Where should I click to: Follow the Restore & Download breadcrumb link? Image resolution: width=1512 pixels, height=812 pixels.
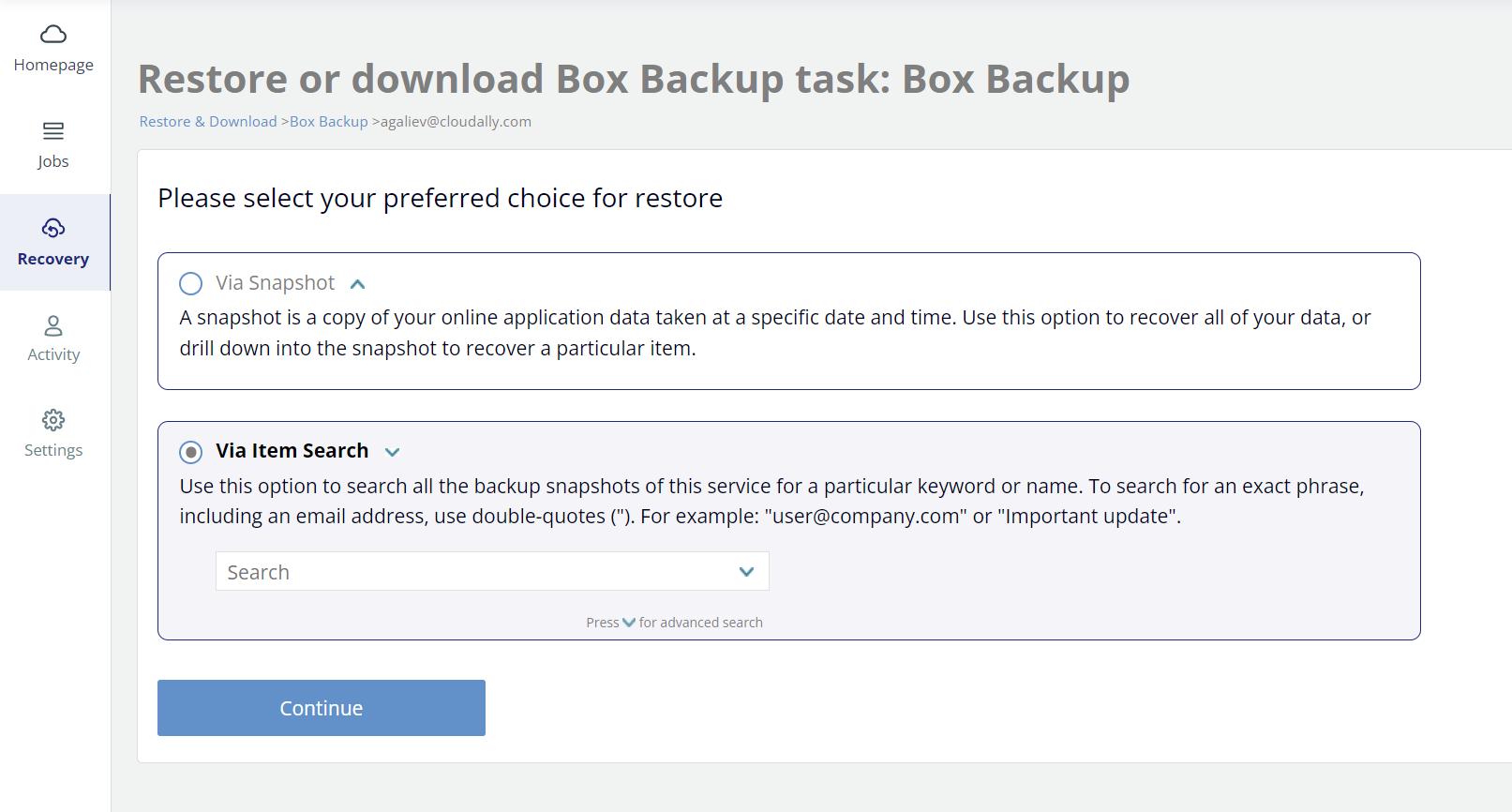[208, 122]
